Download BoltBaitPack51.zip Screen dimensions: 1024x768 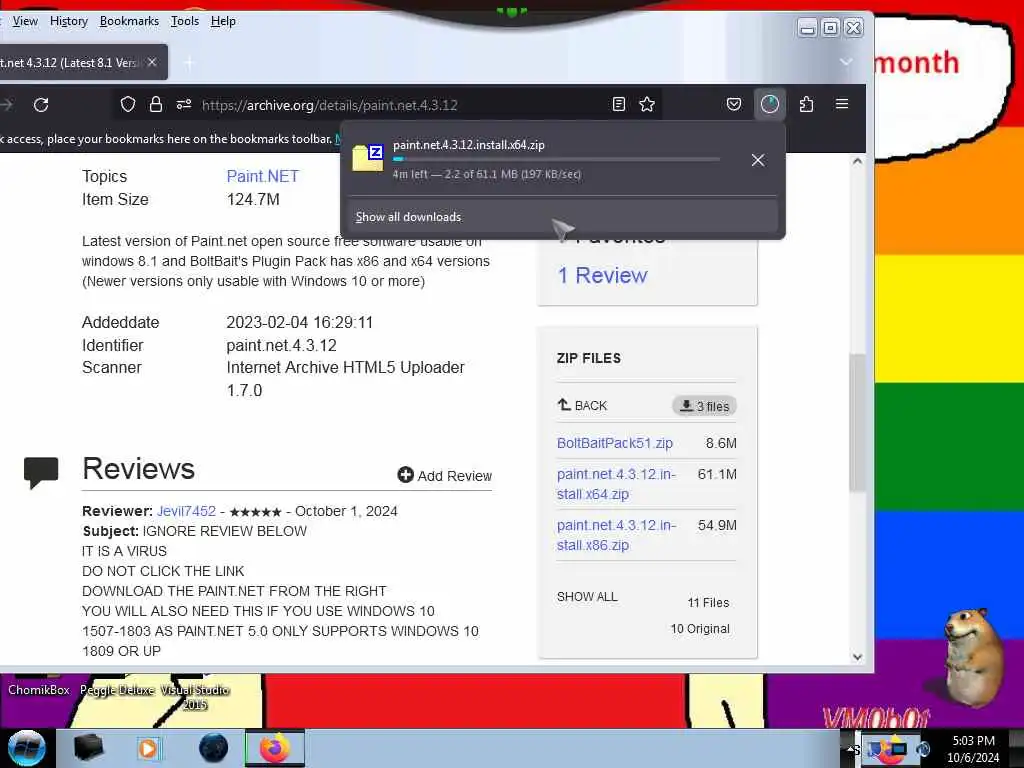[x=615, y=443]
